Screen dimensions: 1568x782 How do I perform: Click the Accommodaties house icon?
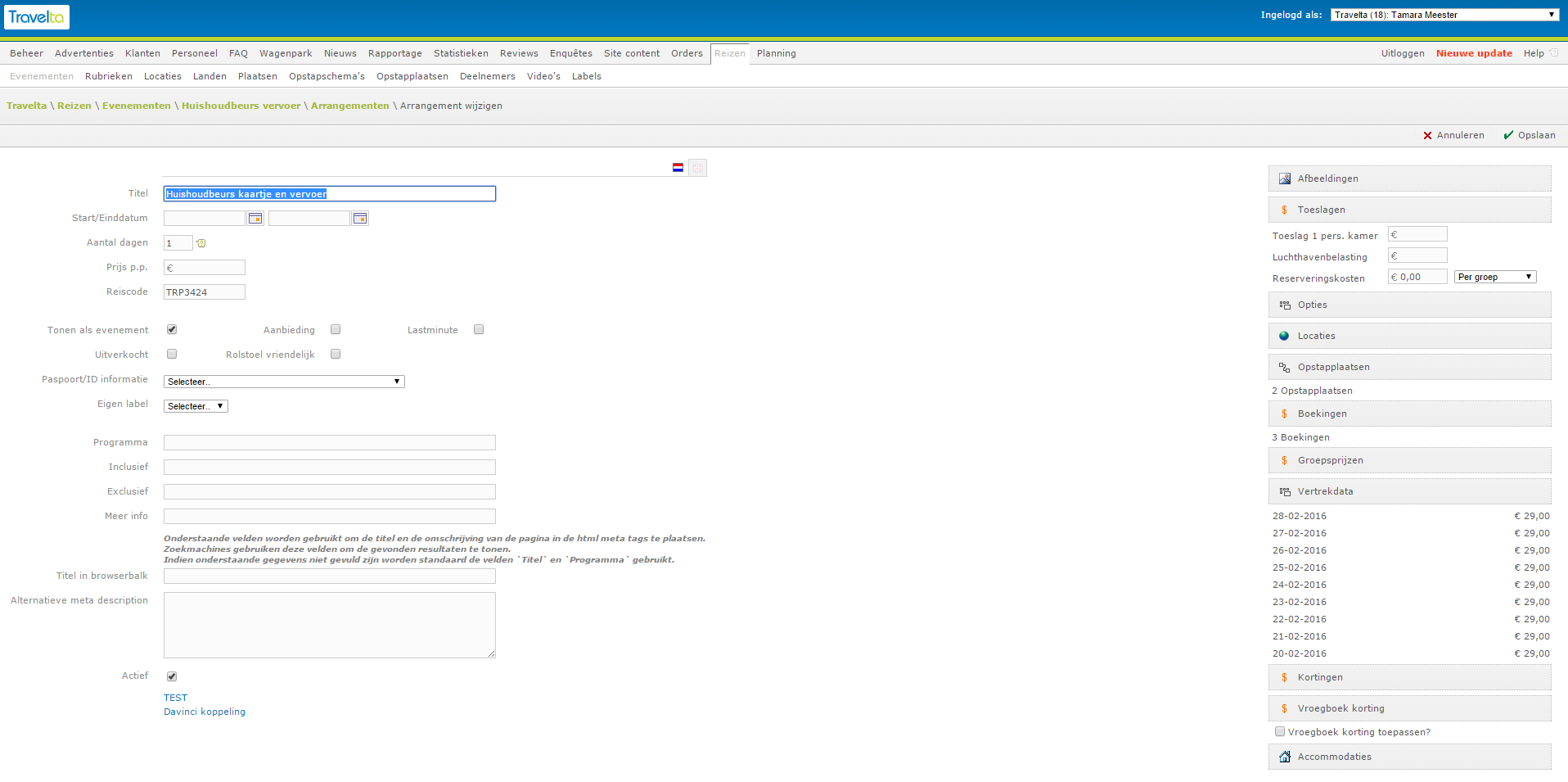click(x=1285, y=757)
